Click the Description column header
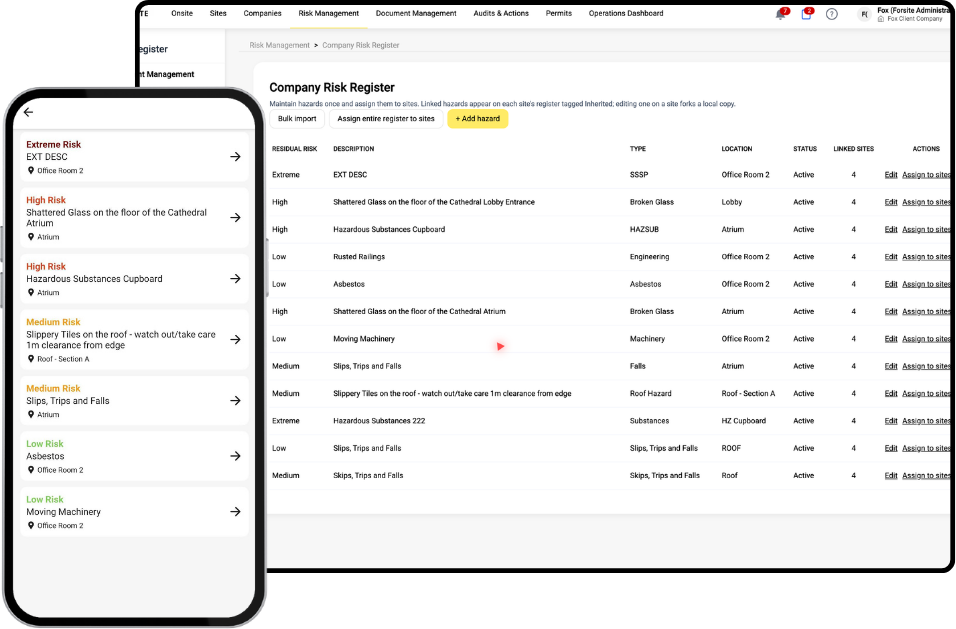956x629 pixels. 354,149
